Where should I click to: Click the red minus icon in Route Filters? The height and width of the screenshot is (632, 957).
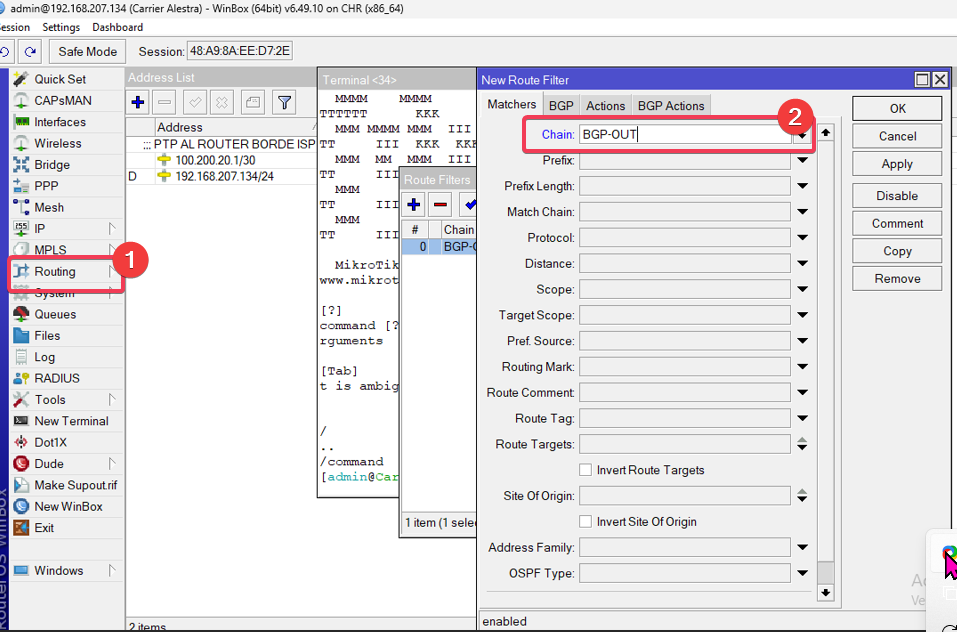(441, 205)
